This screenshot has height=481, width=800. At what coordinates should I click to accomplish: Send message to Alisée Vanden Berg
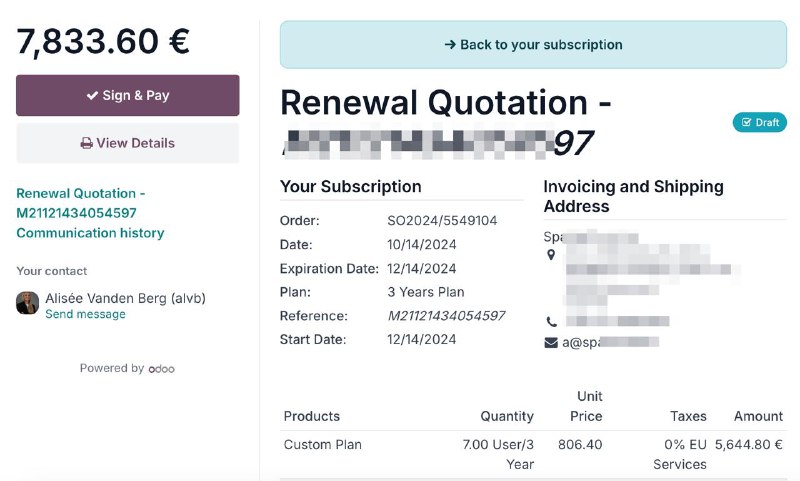(85, 314)
